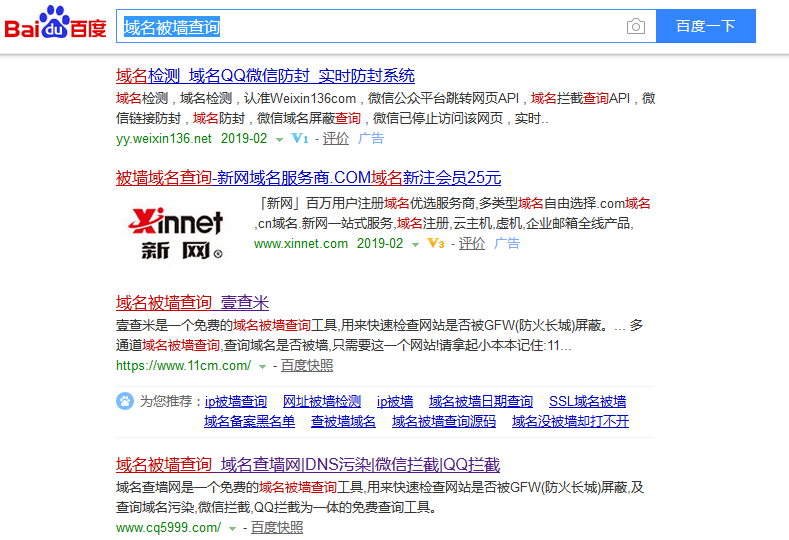
Task: Open image search via camera icon
Action: point(636,27)
